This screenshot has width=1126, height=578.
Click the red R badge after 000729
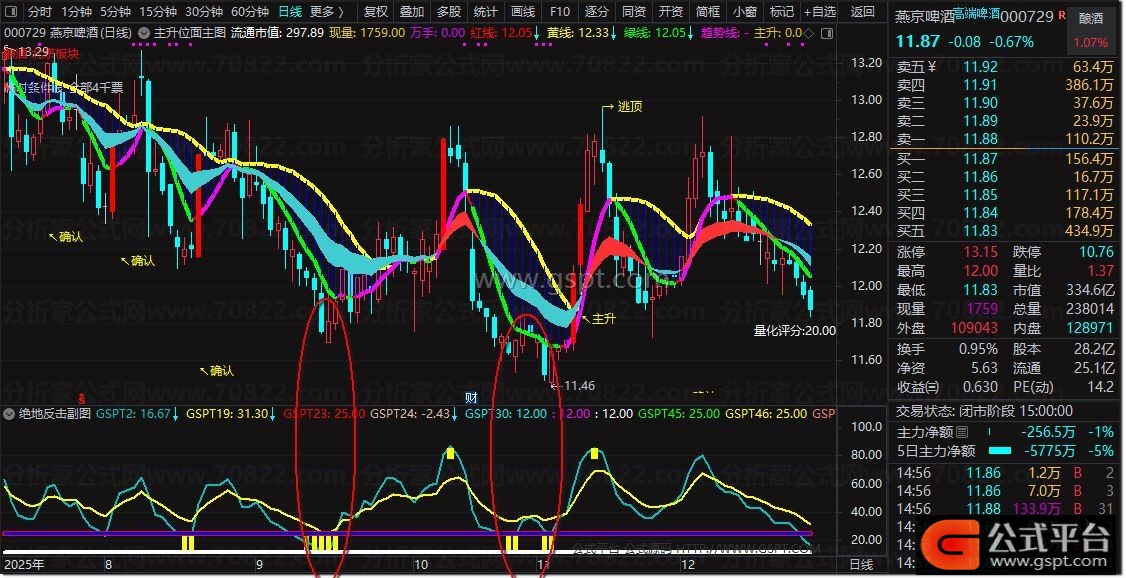1062,17
